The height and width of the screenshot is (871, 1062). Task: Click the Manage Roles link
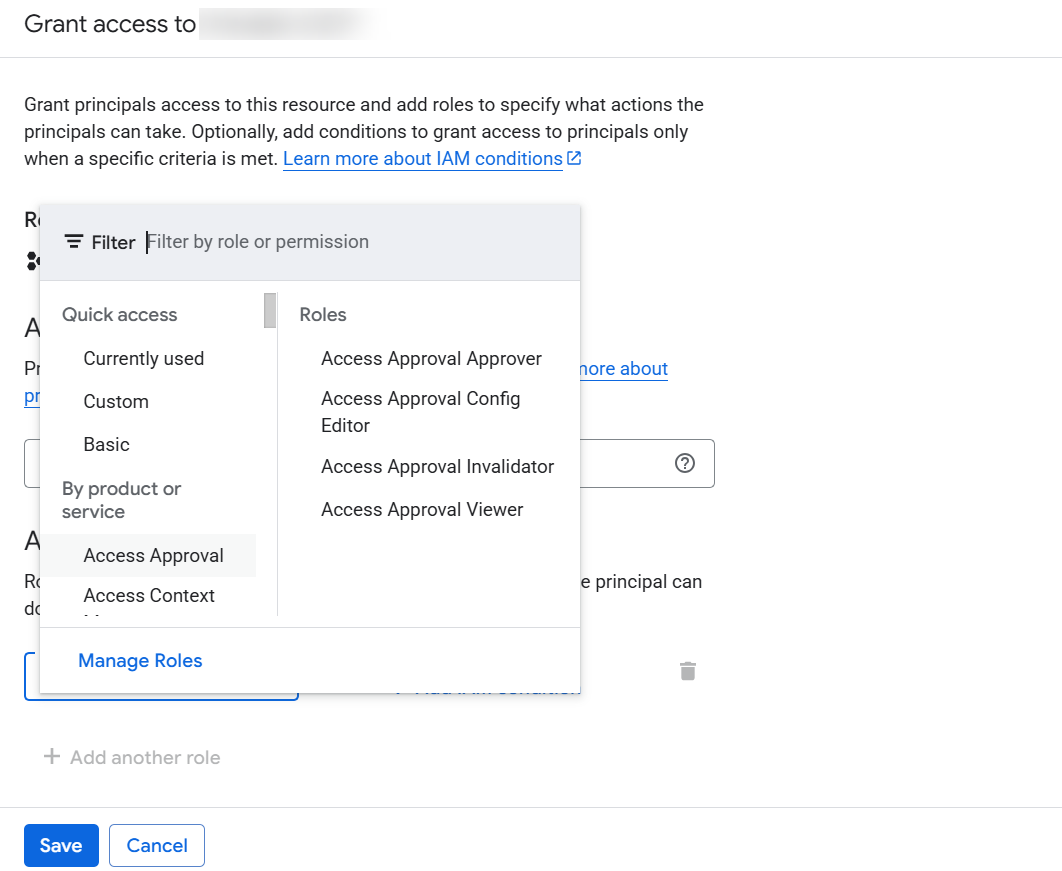point(140,660)
